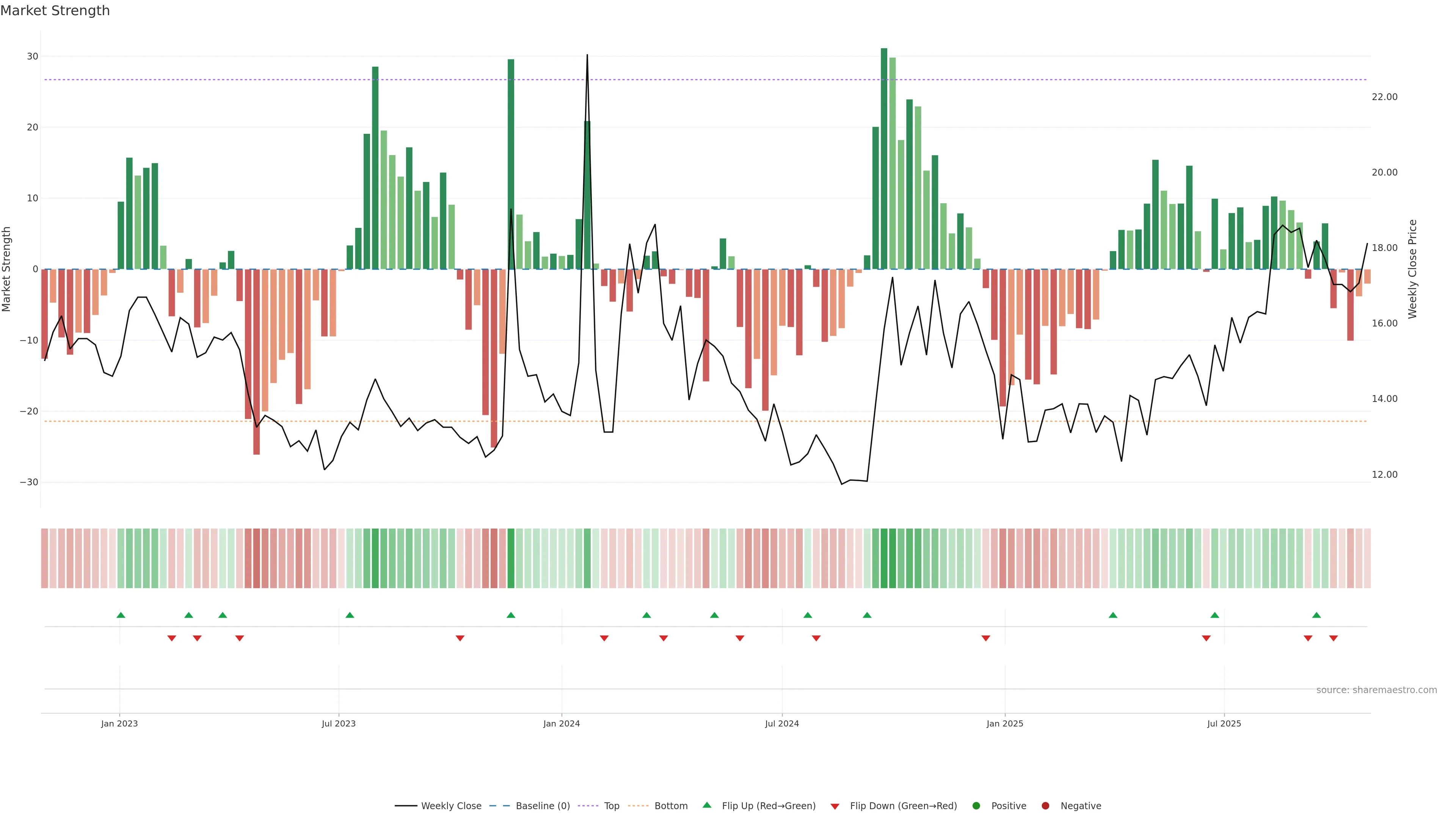The height and width of the screenshot is (819, 1456).
Task: Click the rightmost red flip-down triangle marker
Action: [x=1334, y=638]
